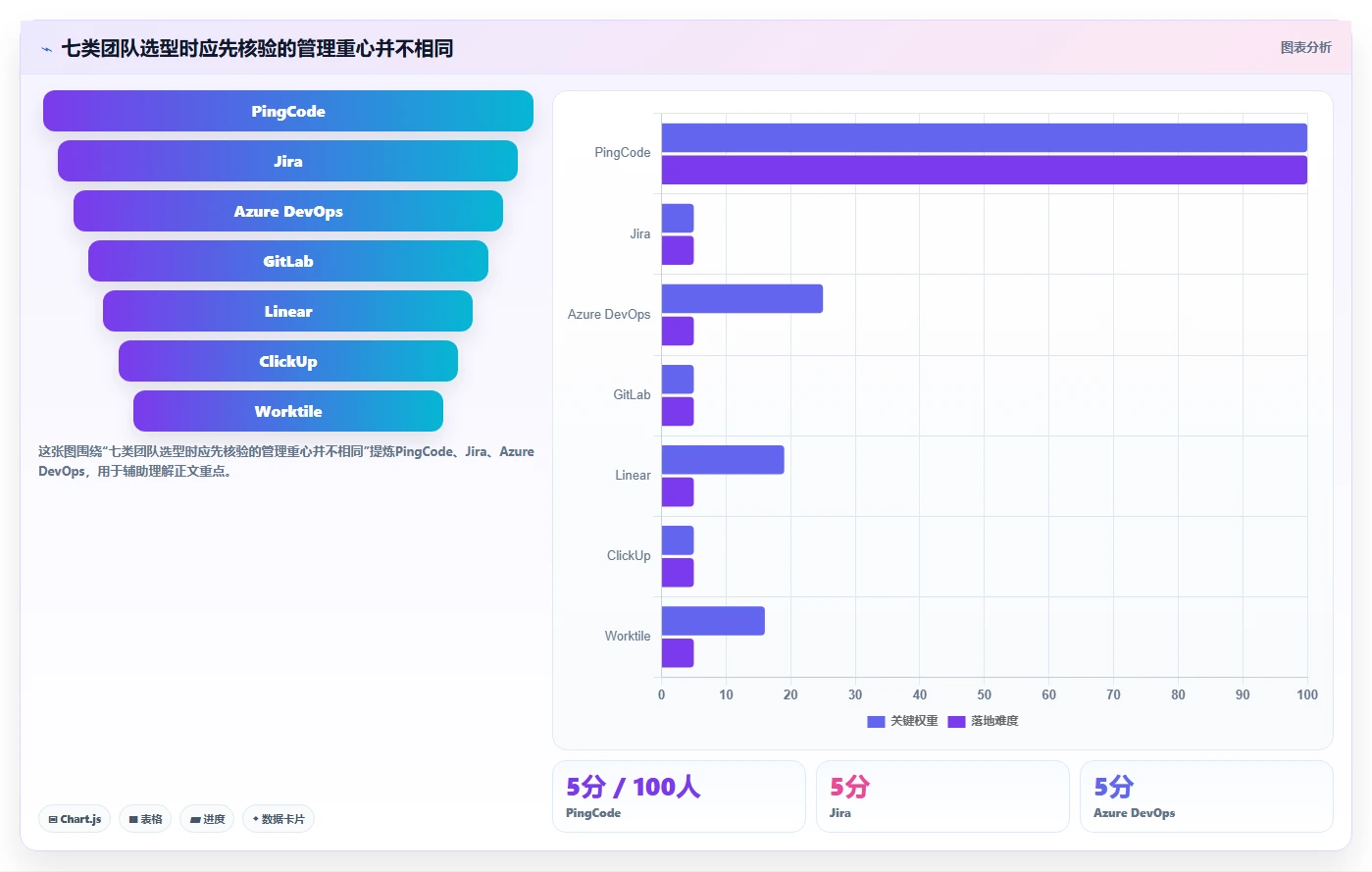Click the 'Worktile' y-axis label
1372x872 pixels.
pos(628,637)
